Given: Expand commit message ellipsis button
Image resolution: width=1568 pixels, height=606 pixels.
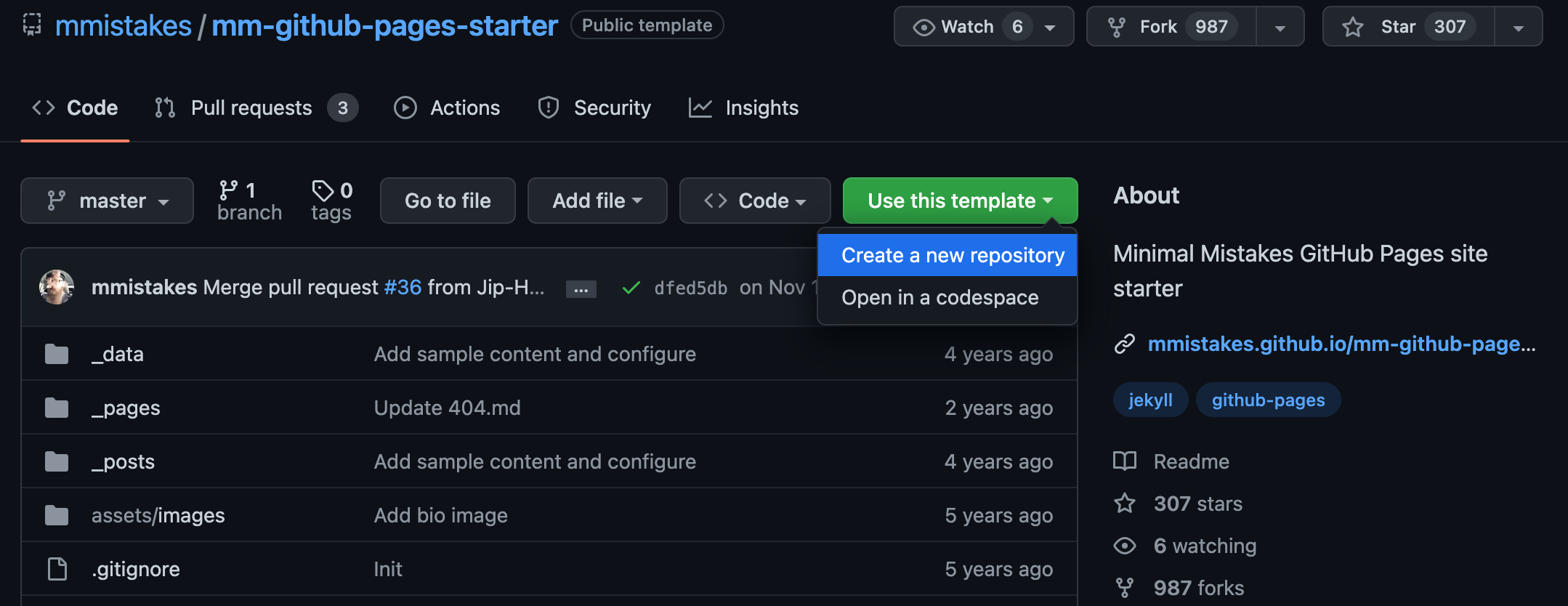Looking at the screenshot, I should tap(581, 289).
